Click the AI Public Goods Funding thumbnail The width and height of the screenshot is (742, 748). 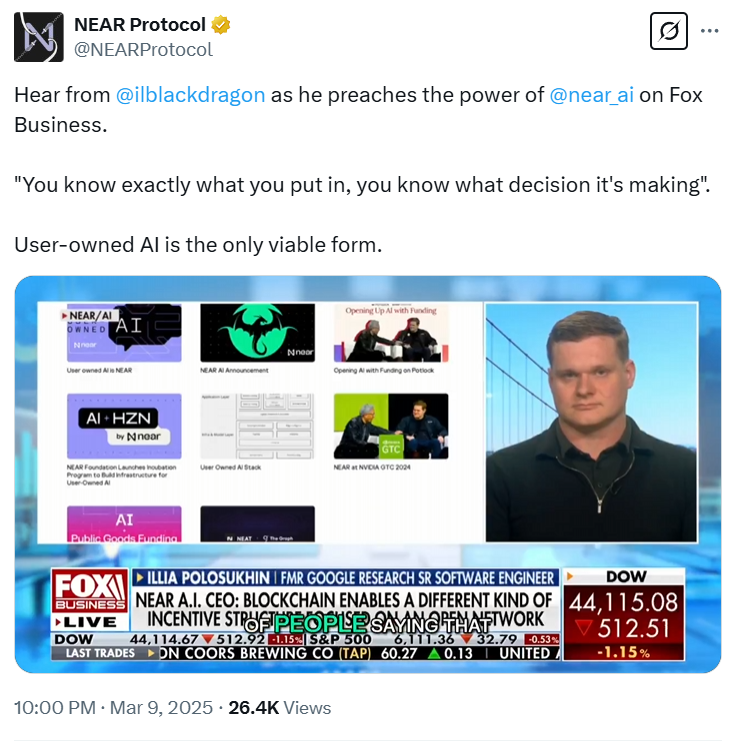click(x=124, y=524)
